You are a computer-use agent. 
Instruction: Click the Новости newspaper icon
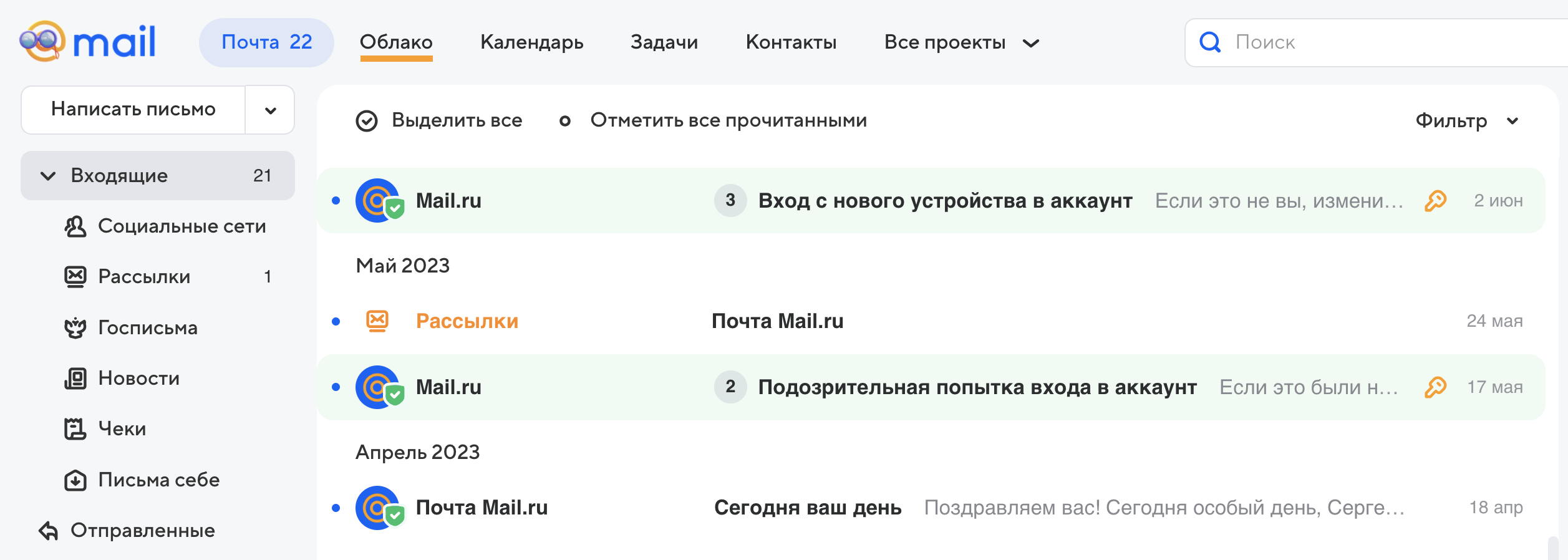pyautogui.click(x=75, y=379)
